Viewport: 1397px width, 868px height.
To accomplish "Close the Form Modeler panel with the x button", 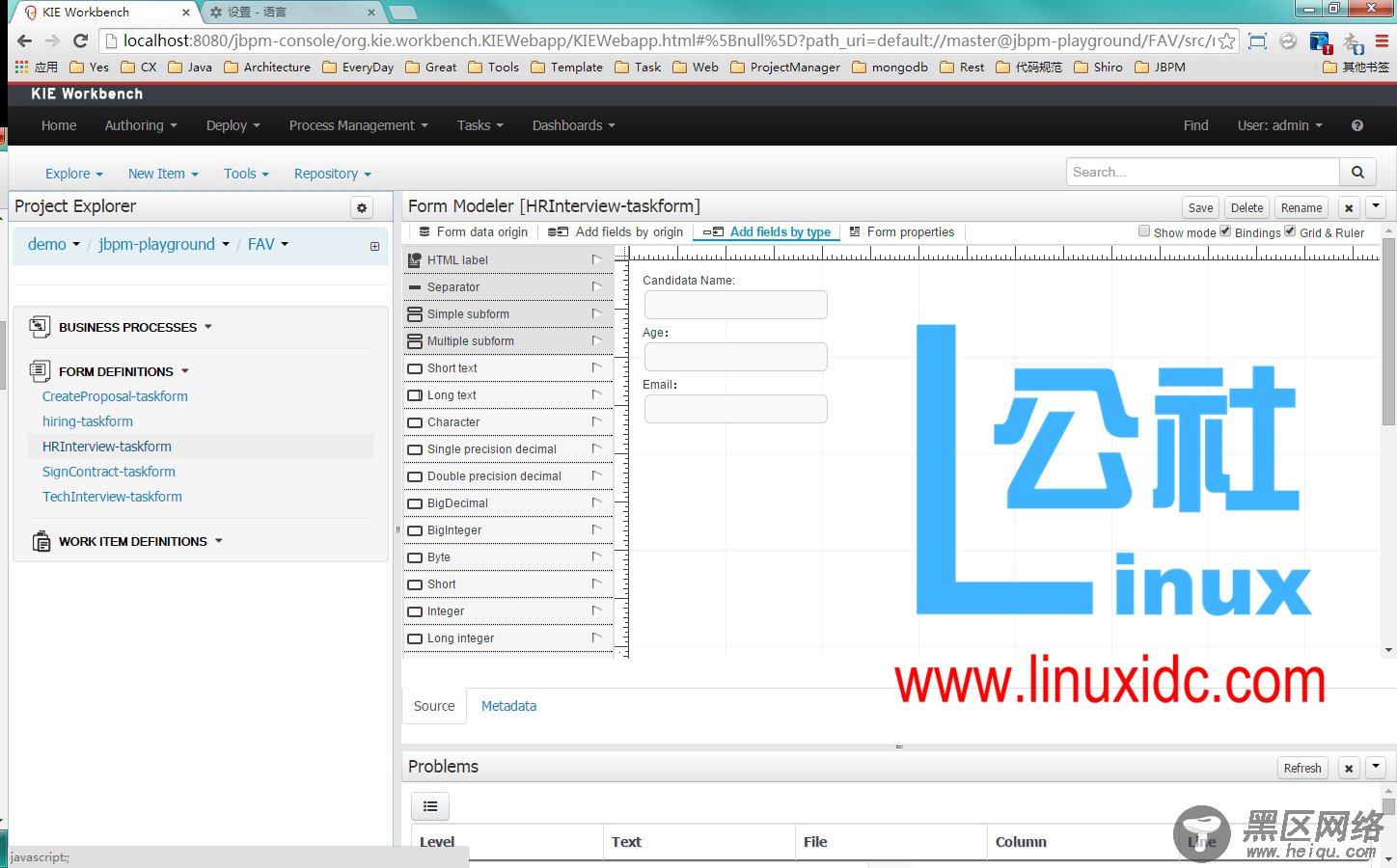I will click(x=1349, y=207).
